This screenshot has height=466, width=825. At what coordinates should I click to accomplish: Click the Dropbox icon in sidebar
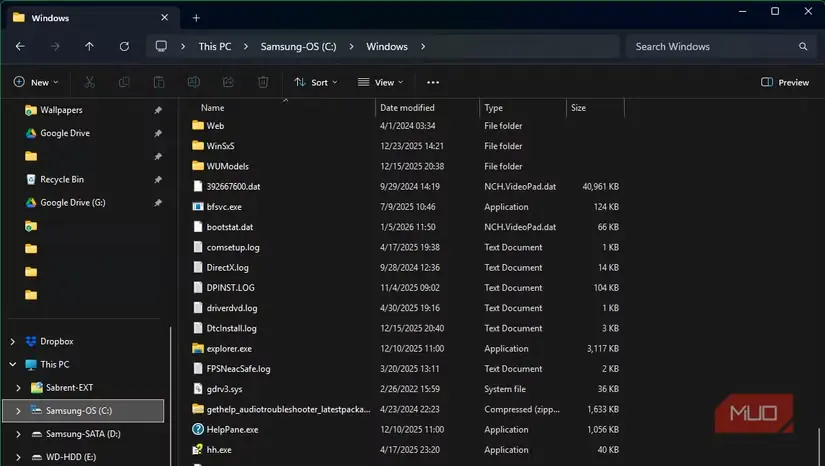(31, 341)
